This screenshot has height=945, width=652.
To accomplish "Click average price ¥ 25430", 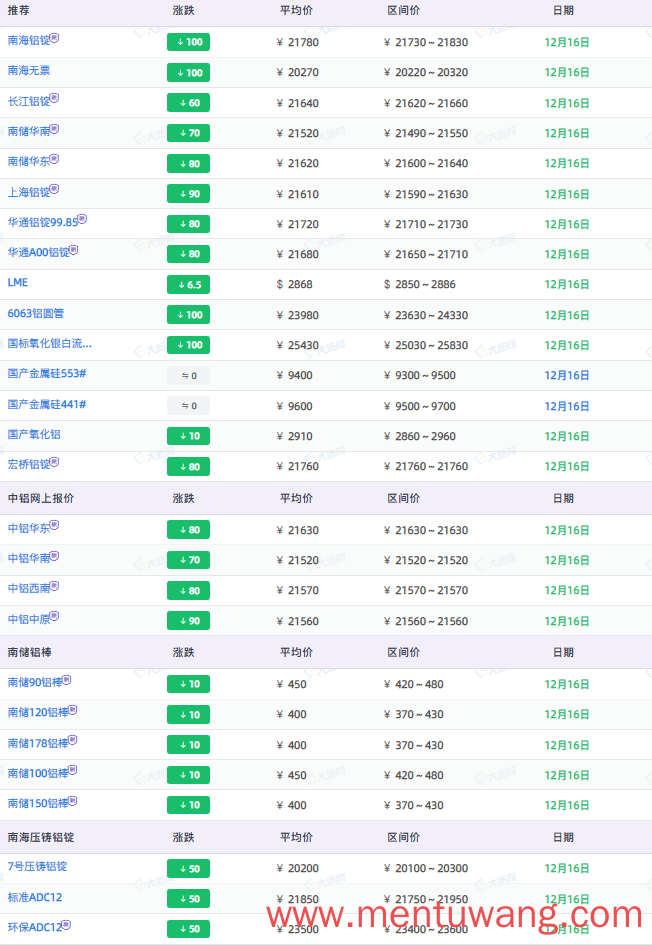I will (x=298, y=345).
